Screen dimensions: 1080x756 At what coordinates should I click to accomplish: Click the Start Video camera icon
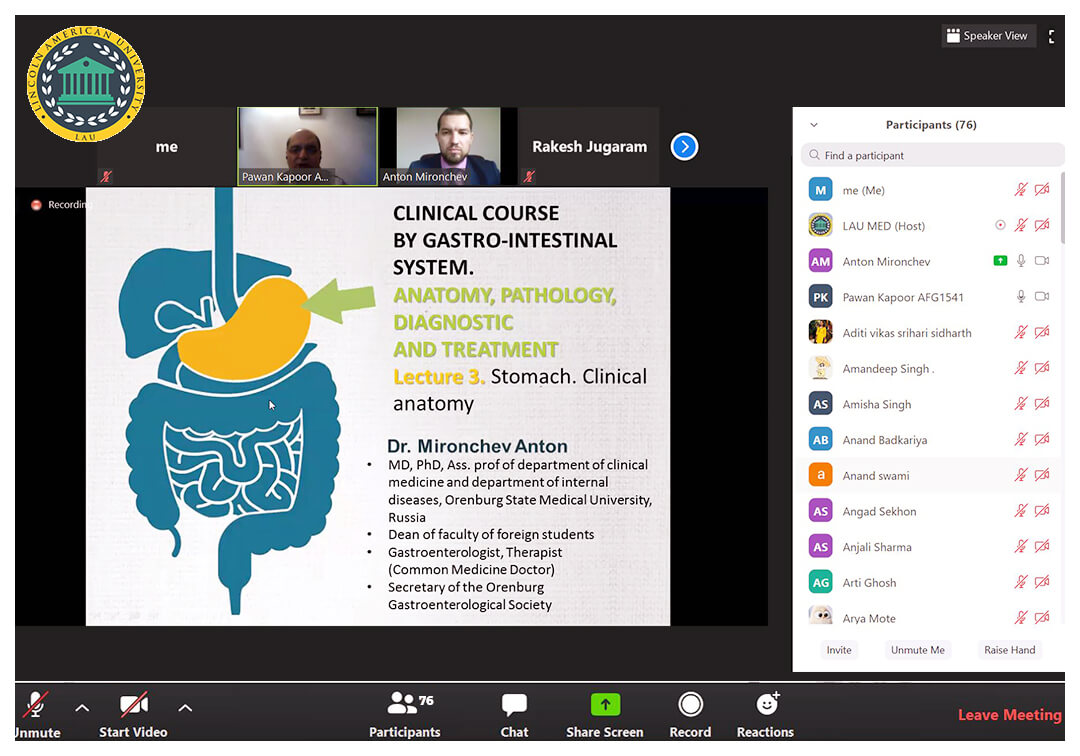click(134, 704)
